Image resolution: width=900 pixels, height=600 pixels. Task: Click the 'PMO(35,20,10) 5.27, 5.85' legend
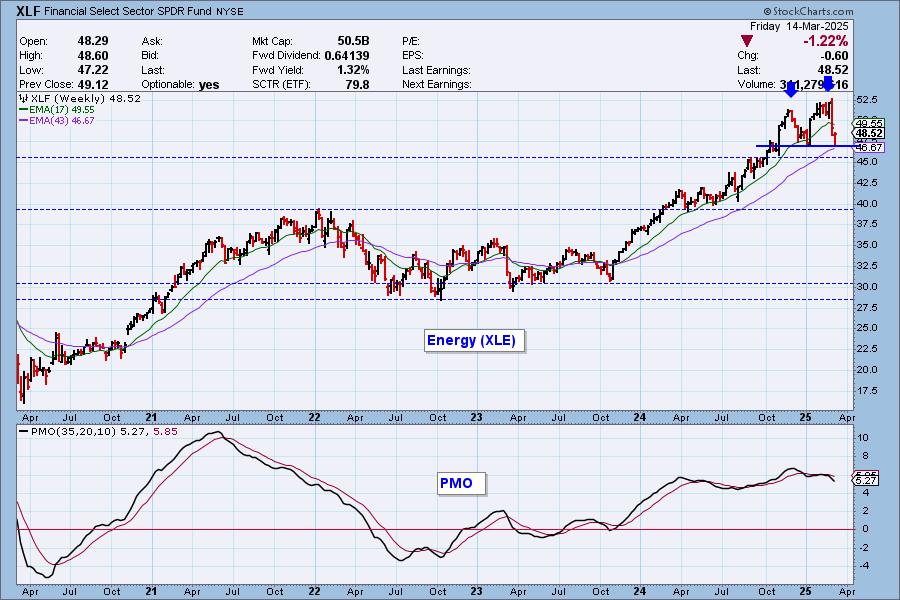click(x=99, y=431)
